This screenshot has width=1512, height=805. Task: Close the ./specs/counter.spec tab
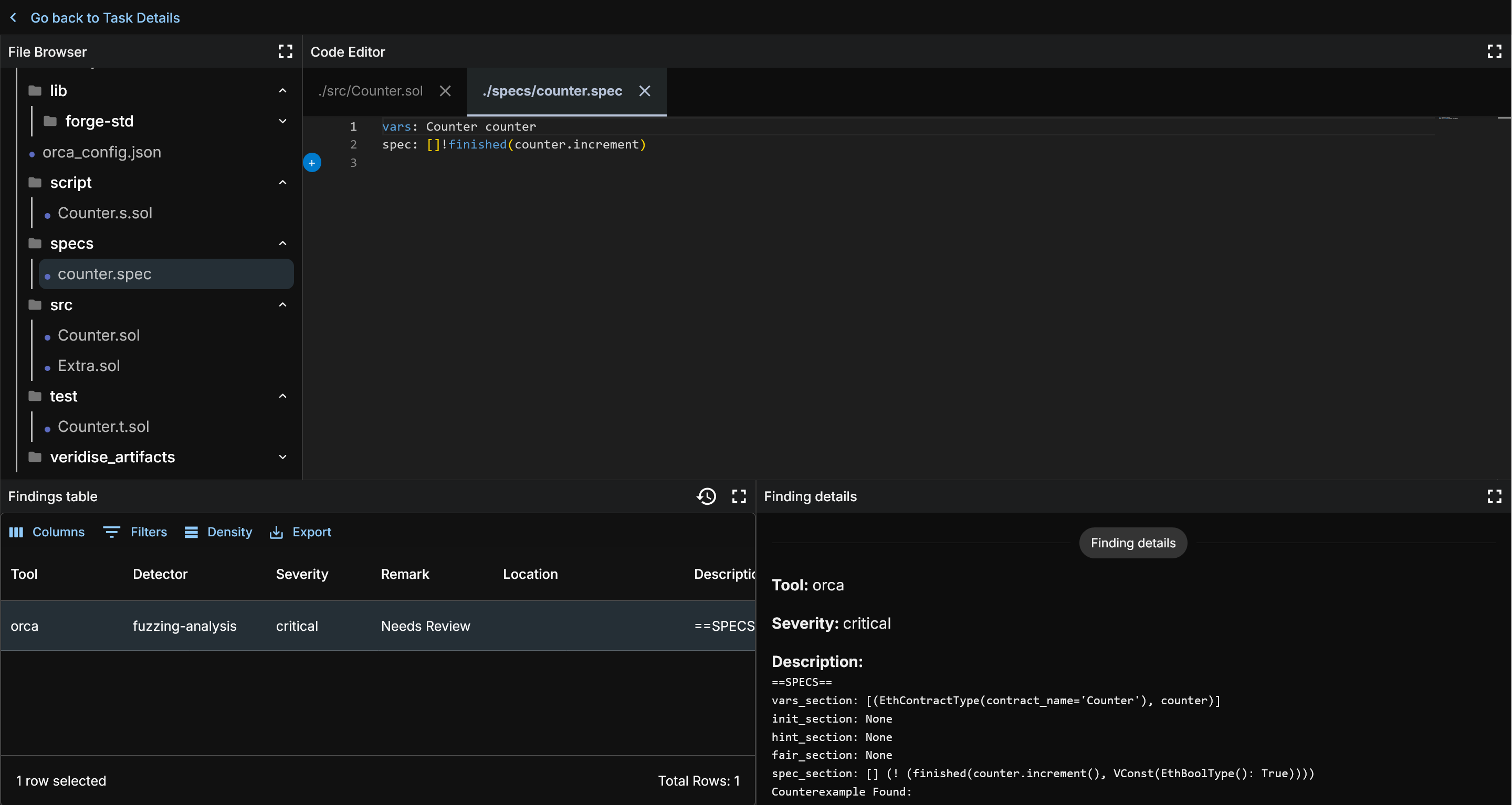tap(645, 91)
